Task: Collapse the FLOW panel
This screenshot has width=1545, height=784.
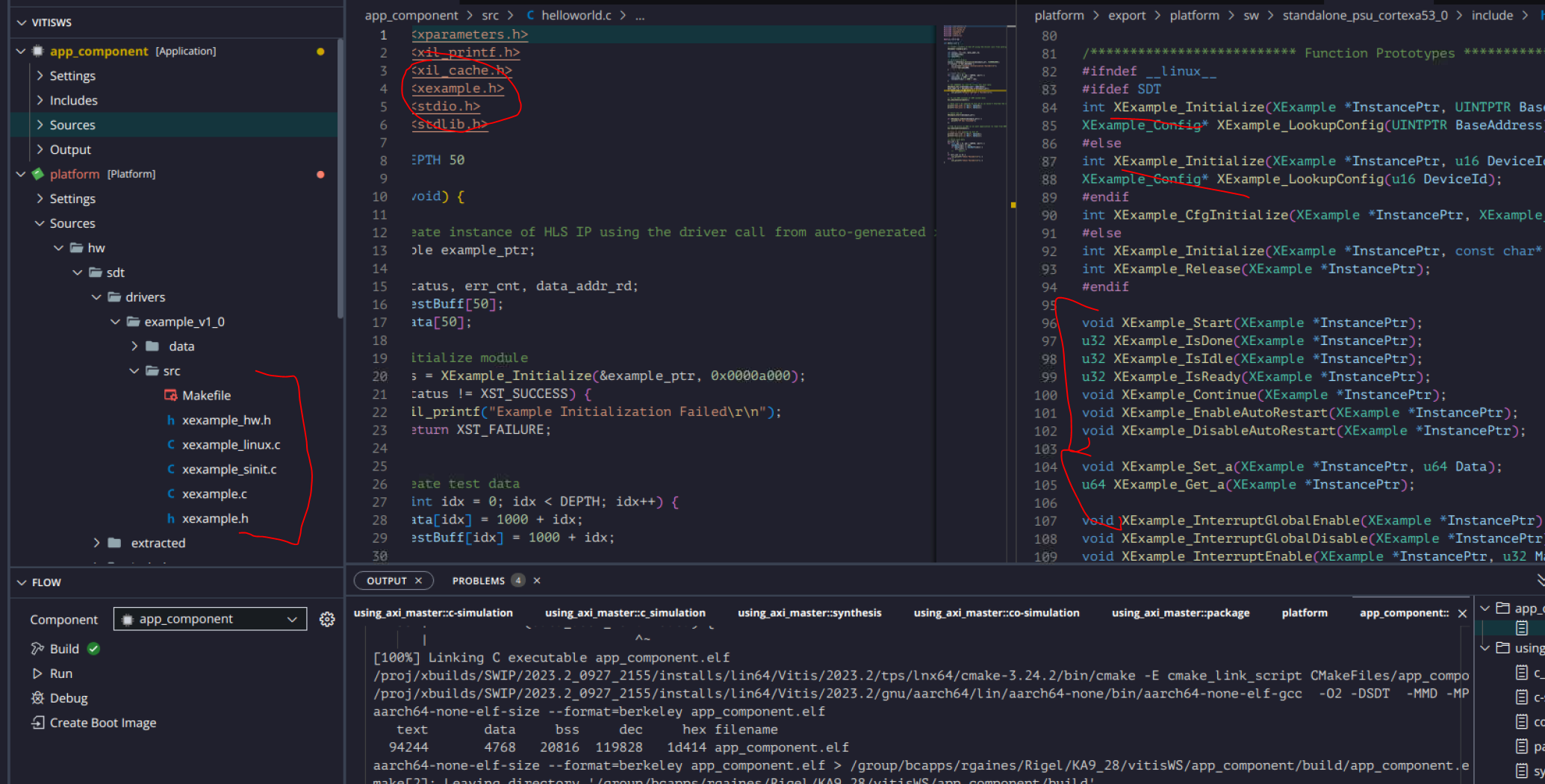Action: [22, 582]
